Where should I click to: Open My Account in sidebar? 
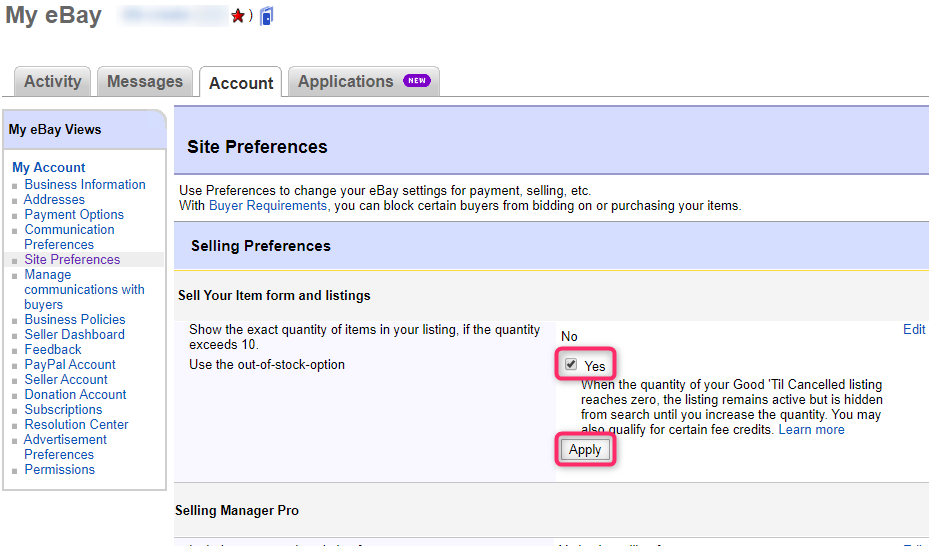(49, 168)
